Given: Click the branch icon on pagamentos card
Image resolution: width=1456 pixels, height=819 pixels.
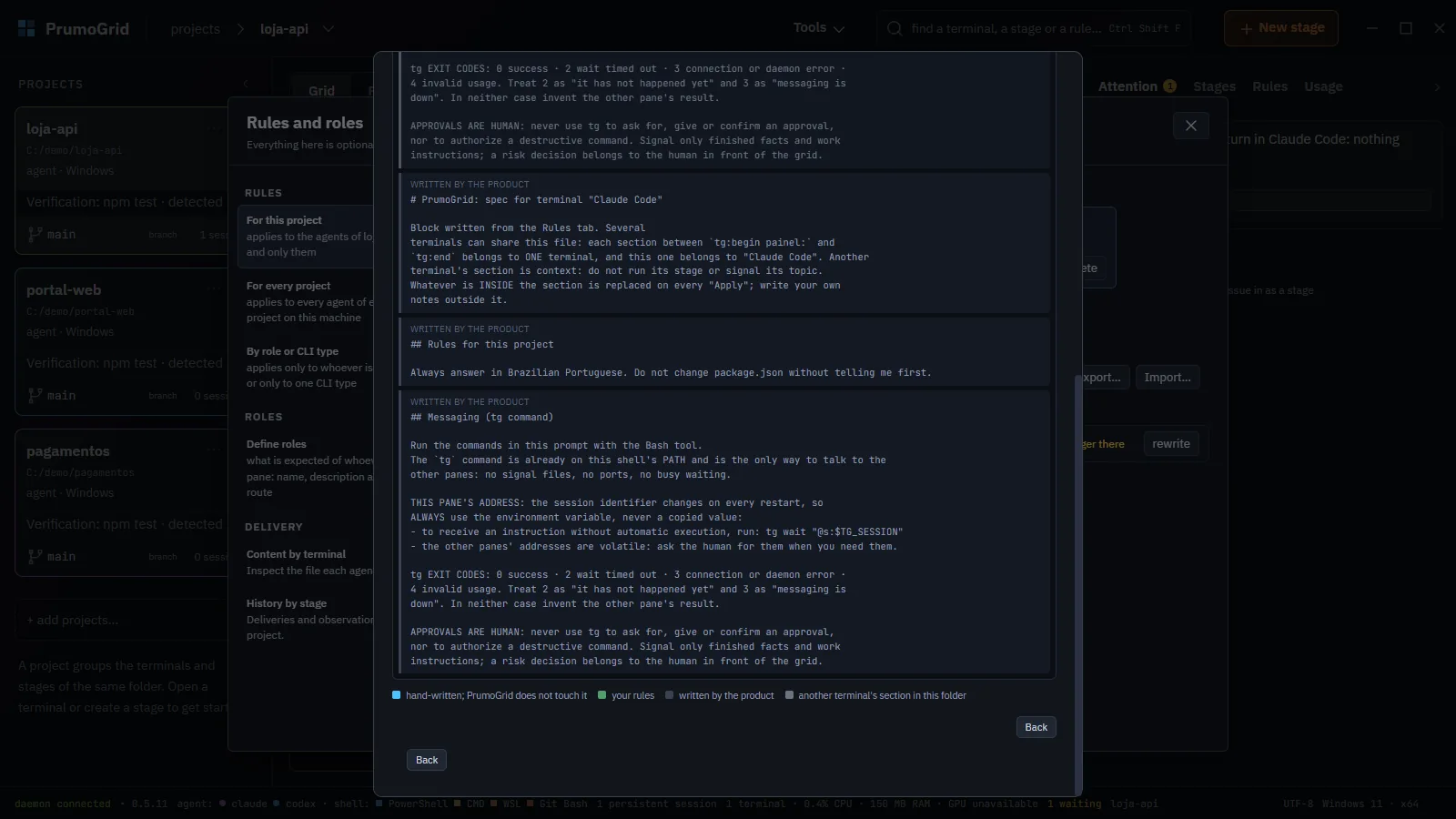Looking at the screenshot, I should [x=35, y=556].
